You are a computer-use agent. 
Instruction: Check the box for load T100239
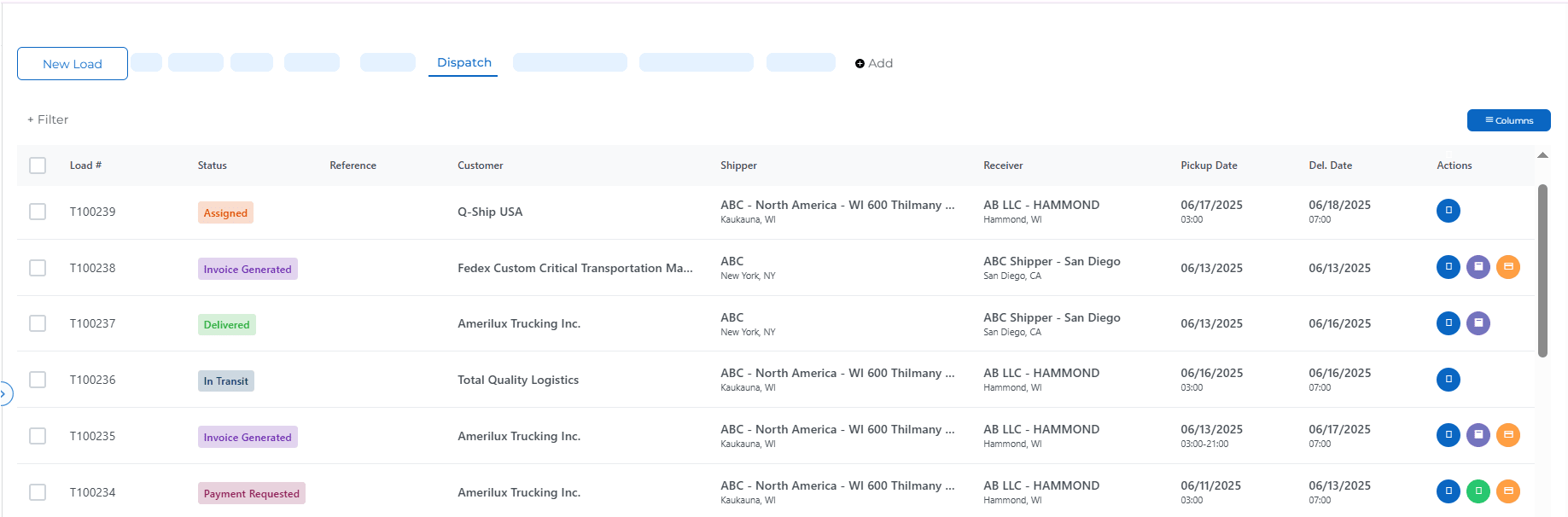click(x=38, y=212)
